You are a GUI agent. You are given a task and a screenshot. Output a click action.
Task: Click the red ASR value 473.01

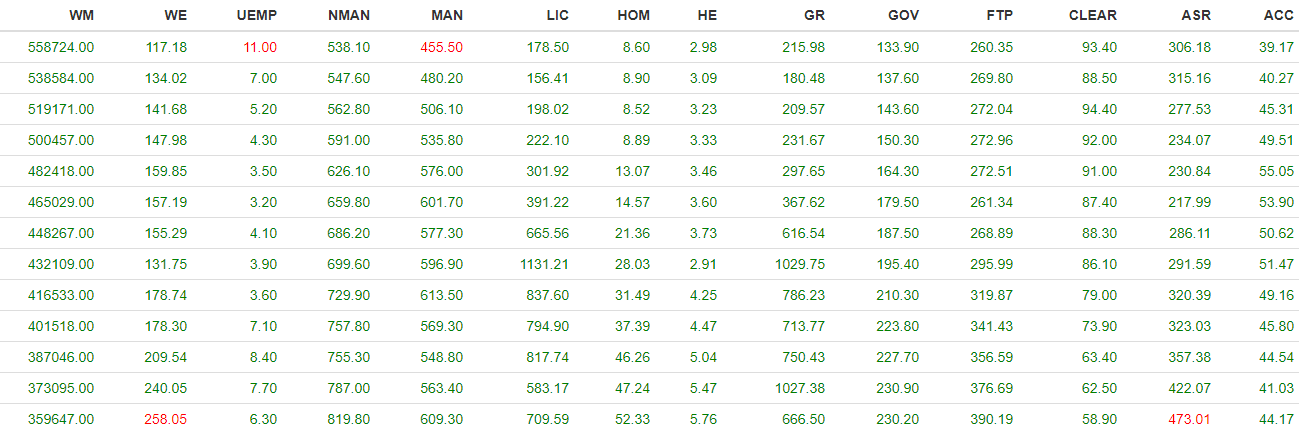[1189, 419]
